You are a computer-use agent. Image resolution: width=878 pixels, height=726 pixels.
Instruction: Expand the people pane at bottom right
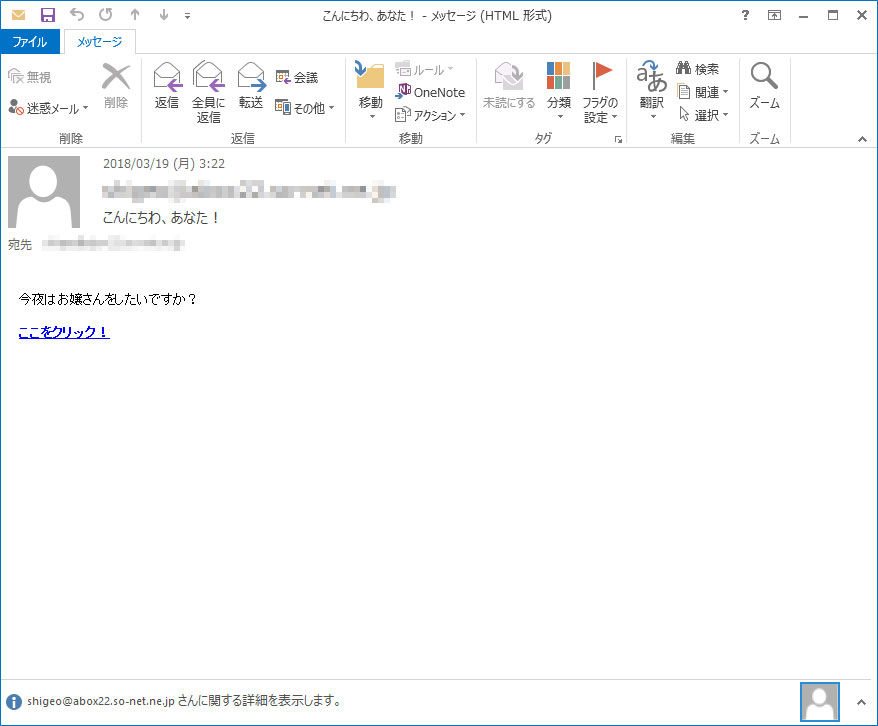(x=861, y=701)
